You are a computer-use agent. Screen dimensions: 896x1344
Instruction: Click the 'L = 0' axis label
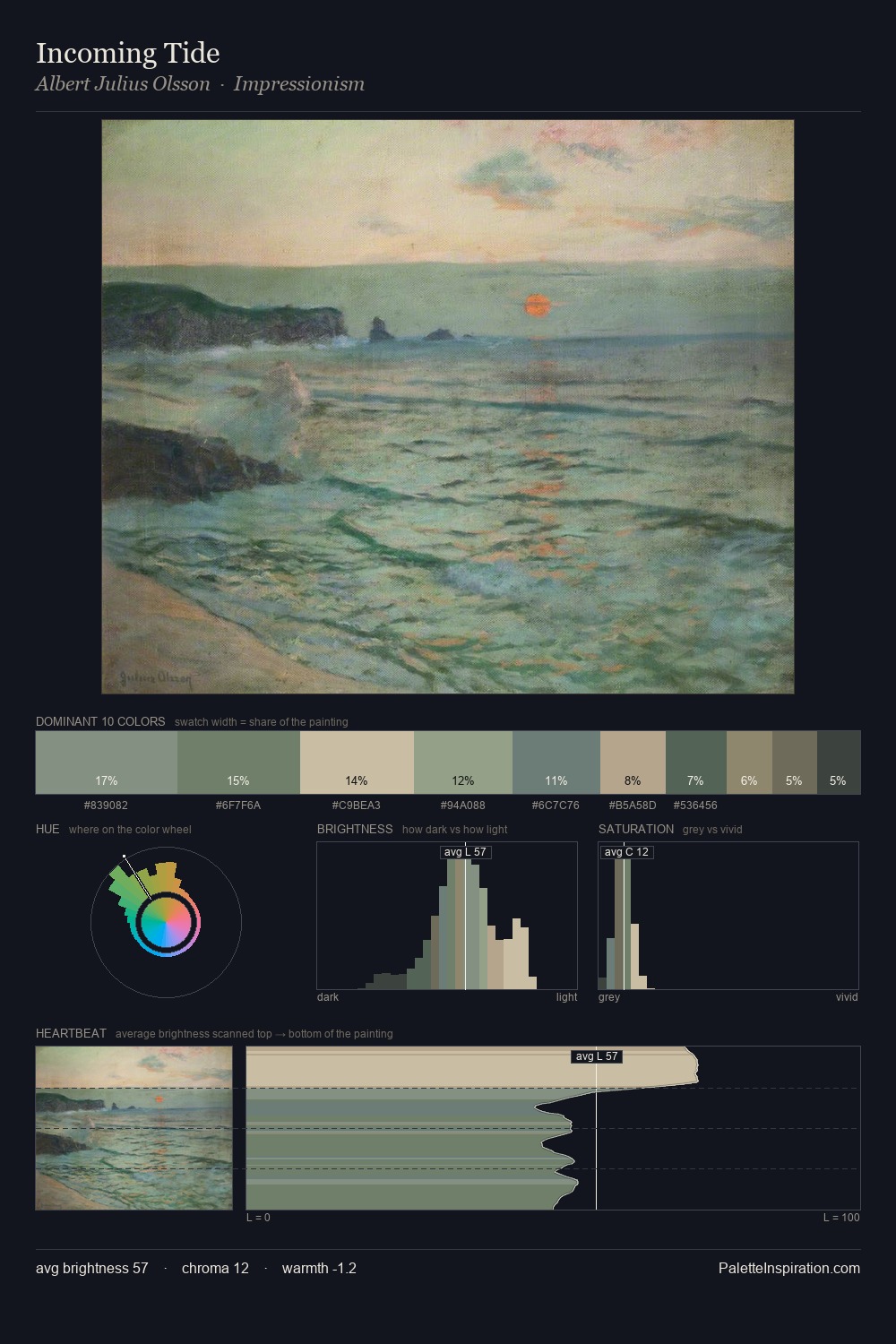[x=258, y=1218]
